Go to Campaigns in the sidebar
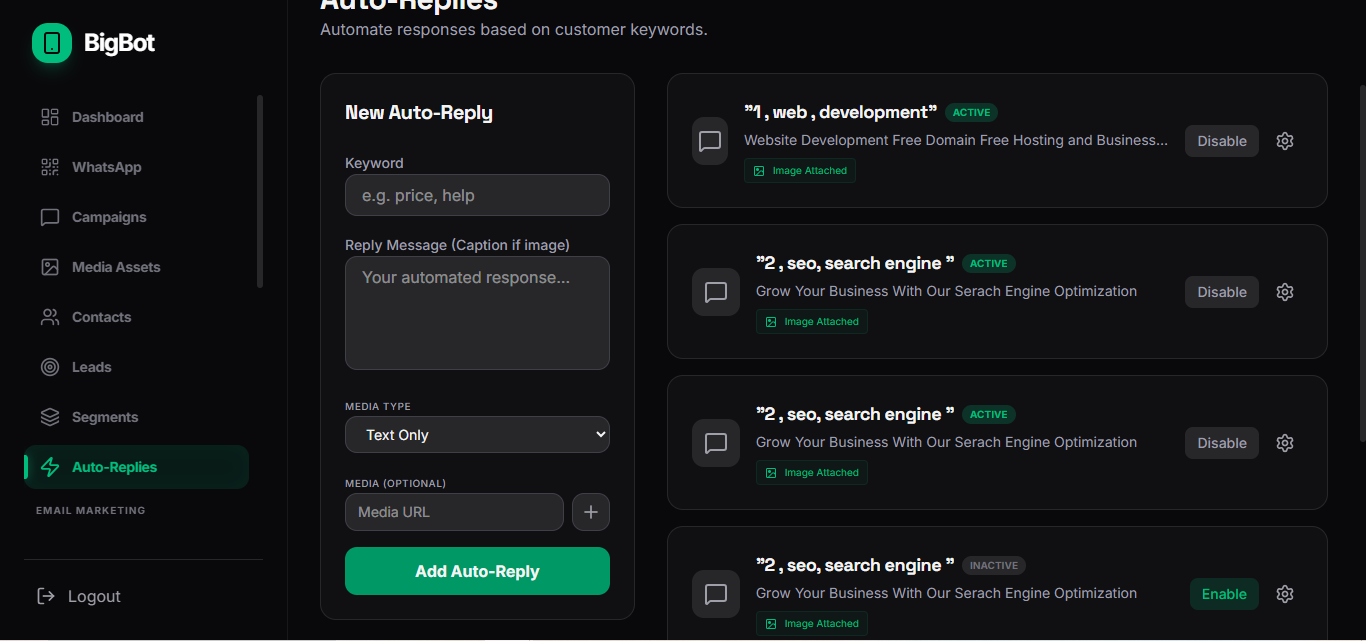Viewport: 1366px width, 641px height. pos(109,217)
